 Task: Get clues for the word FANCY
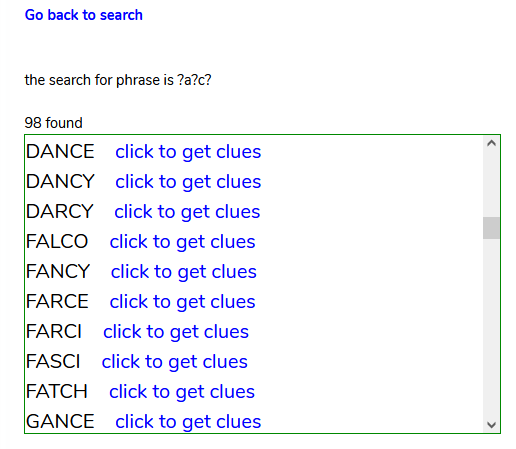coord(184,272)
